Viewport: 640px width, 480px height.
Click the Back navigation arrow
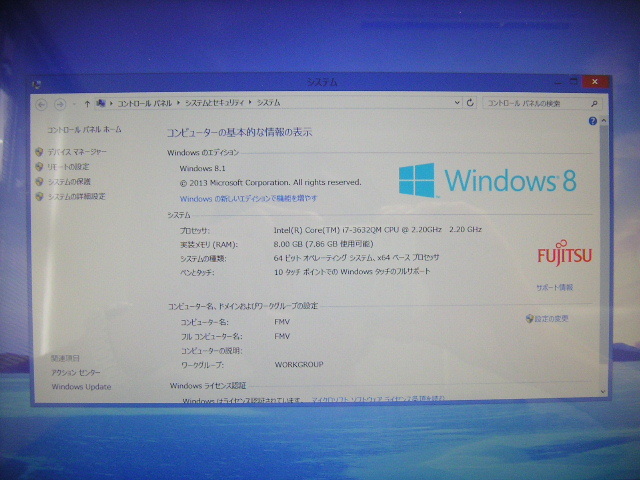(41, 105)
